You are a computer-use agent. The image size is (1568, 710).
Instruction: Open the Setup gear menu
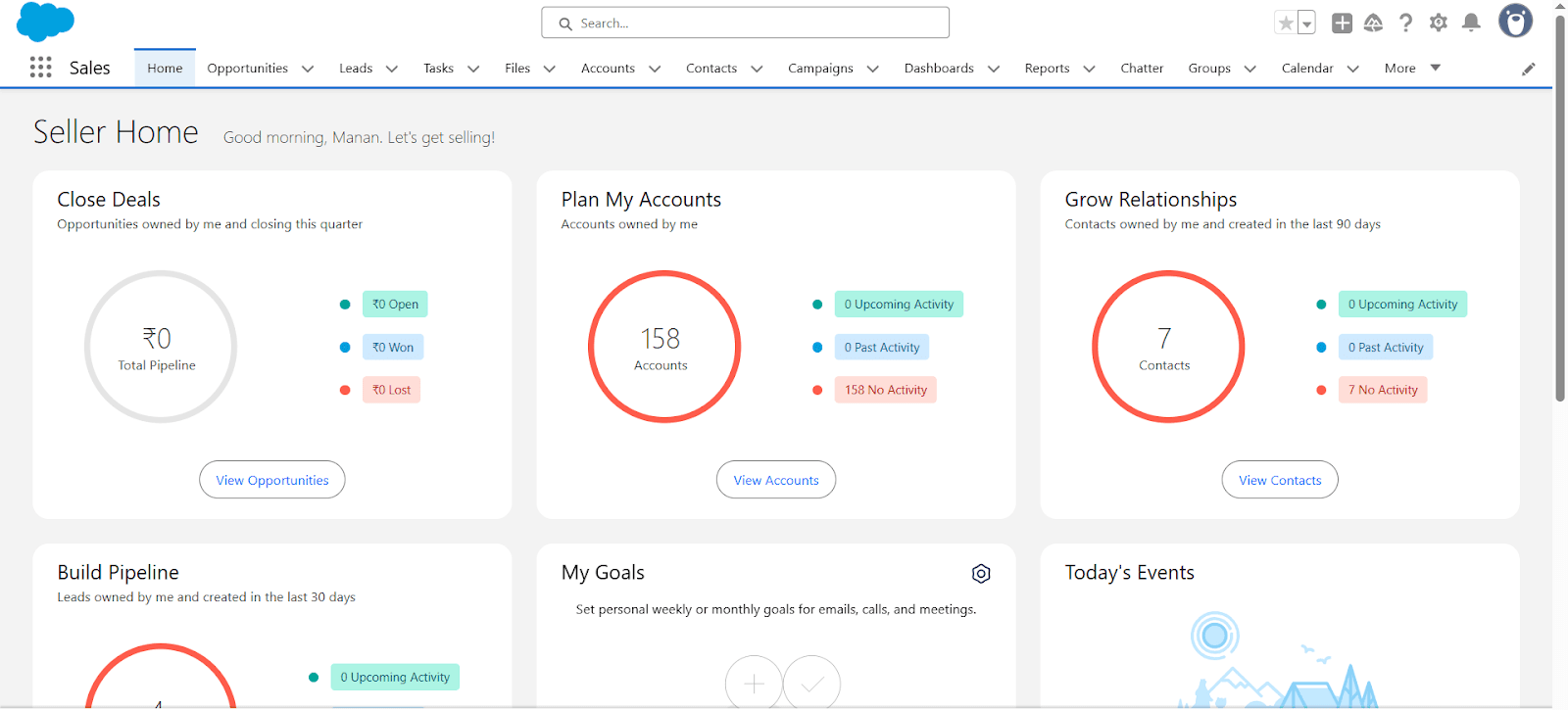pyautogui.click(x=1438, y=23)
